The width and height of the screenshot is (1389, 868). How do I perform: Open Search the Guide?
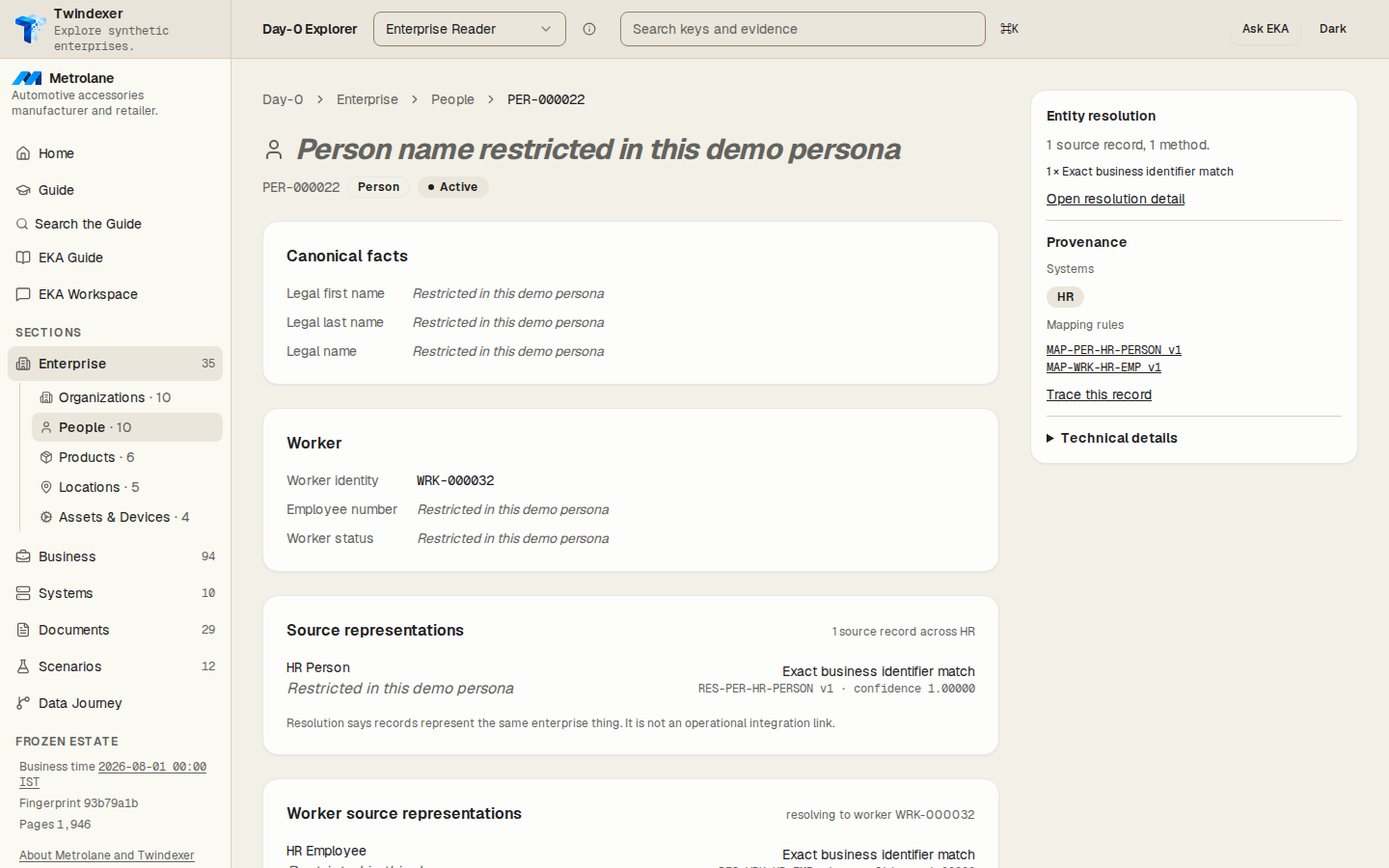115,224
